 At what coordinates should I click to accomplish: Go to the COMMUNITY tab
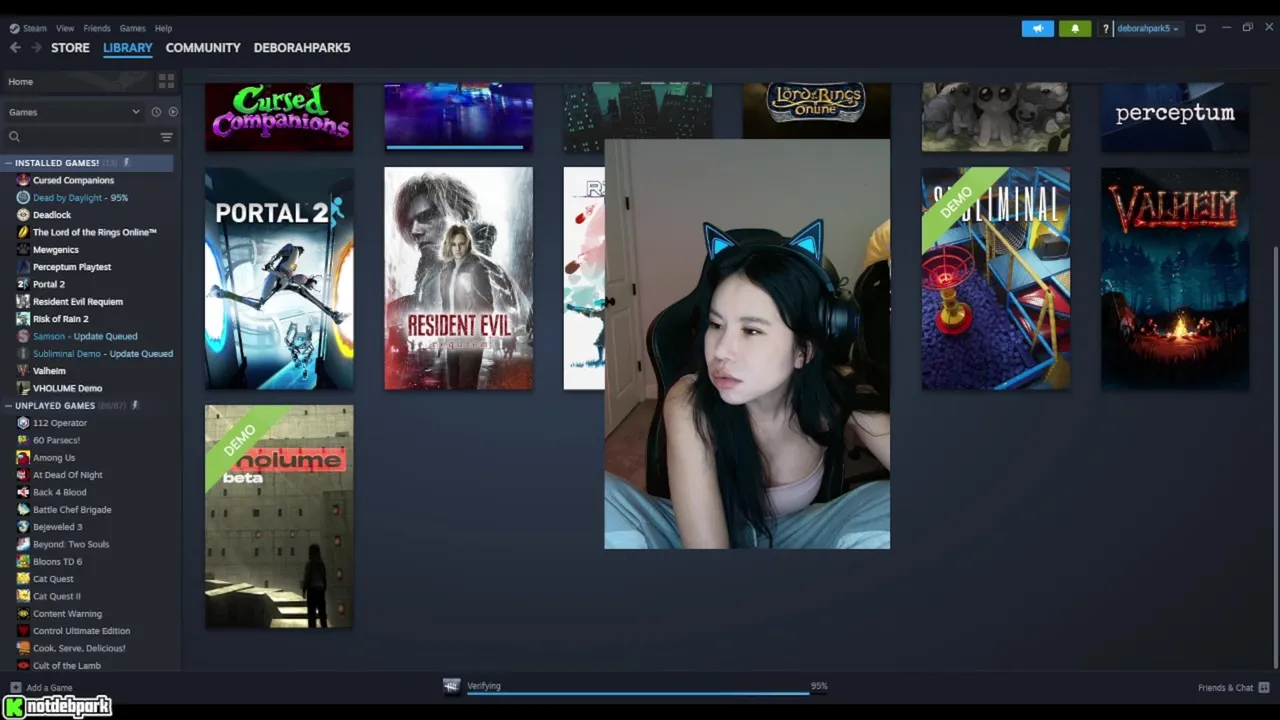[x=203, y=47]
